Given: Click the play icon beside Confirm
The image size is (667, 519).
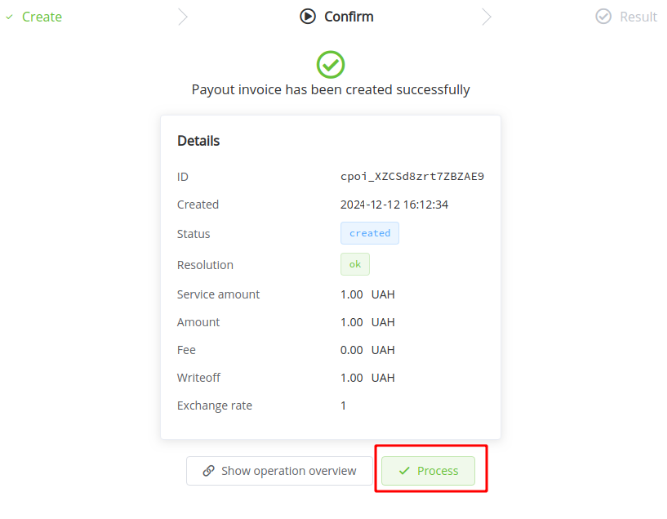Looking at the screenshot, I should click(308, 16).
